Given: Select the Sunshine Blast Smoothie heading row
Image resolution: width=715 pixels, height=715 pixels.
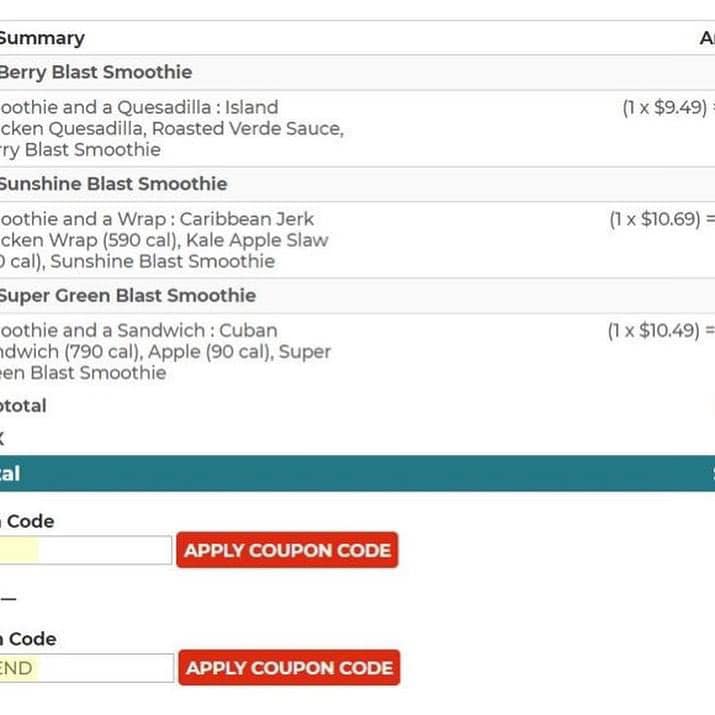Looking at the screenshot, I should 113,184.
